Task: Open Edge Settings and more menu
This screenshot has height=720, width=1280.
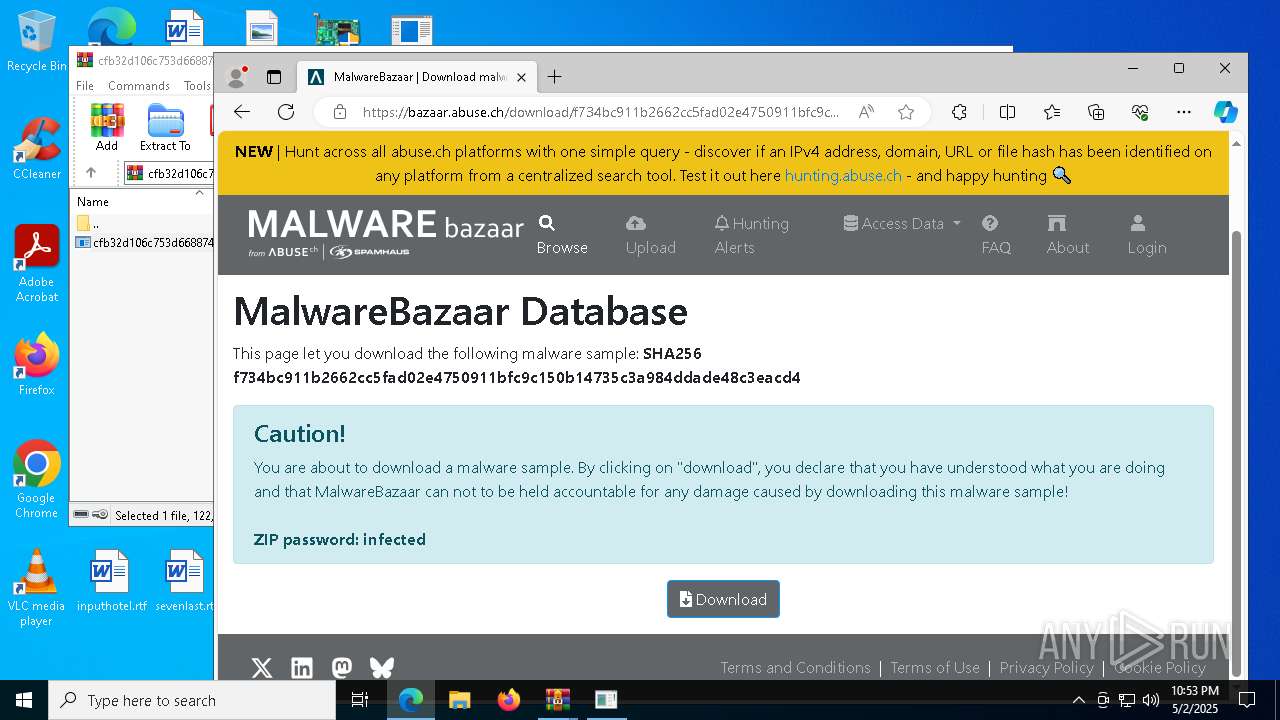Action: click(1184, 112)
